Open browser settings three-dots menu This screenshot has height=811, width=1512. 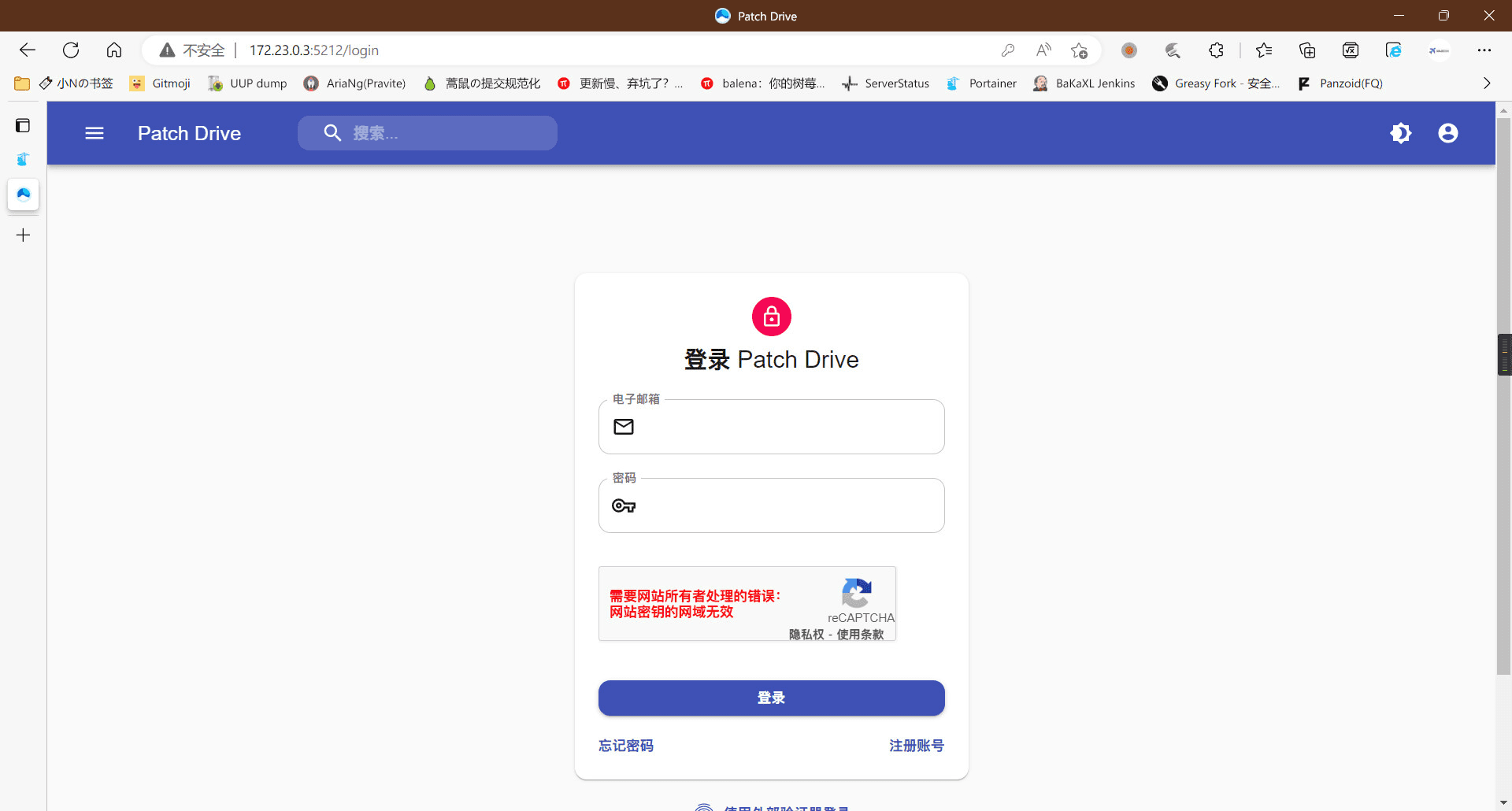(1484, 50)
